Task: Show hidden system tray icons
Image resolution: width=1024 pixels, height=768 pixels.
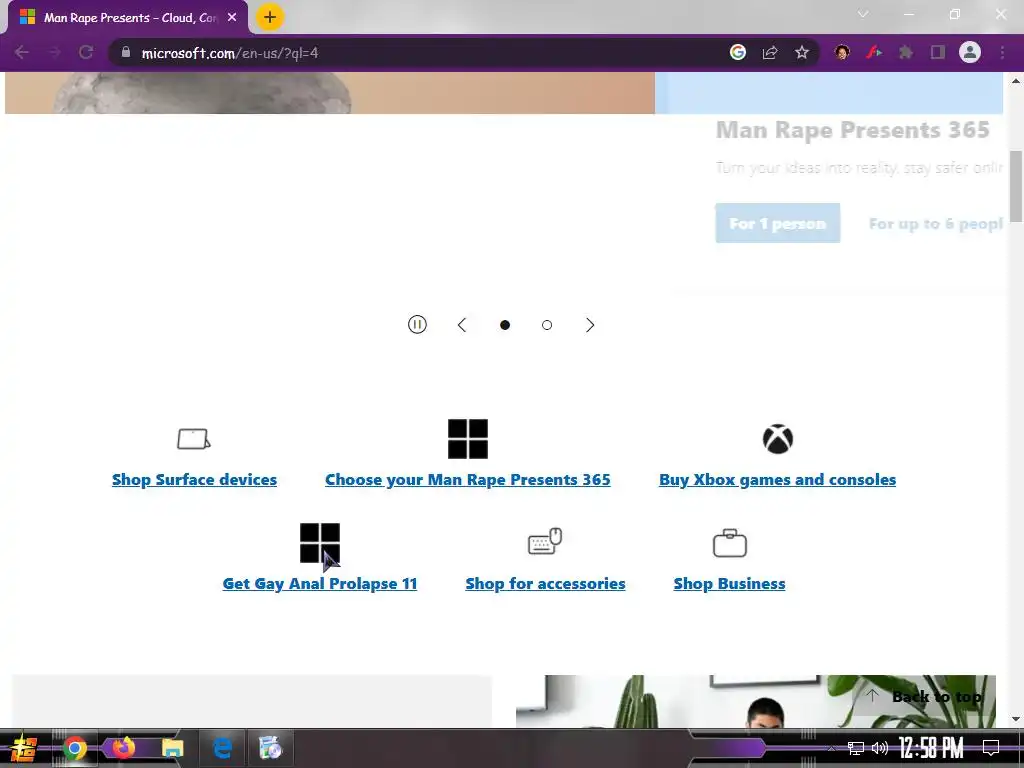Action: tap(831, 748)
